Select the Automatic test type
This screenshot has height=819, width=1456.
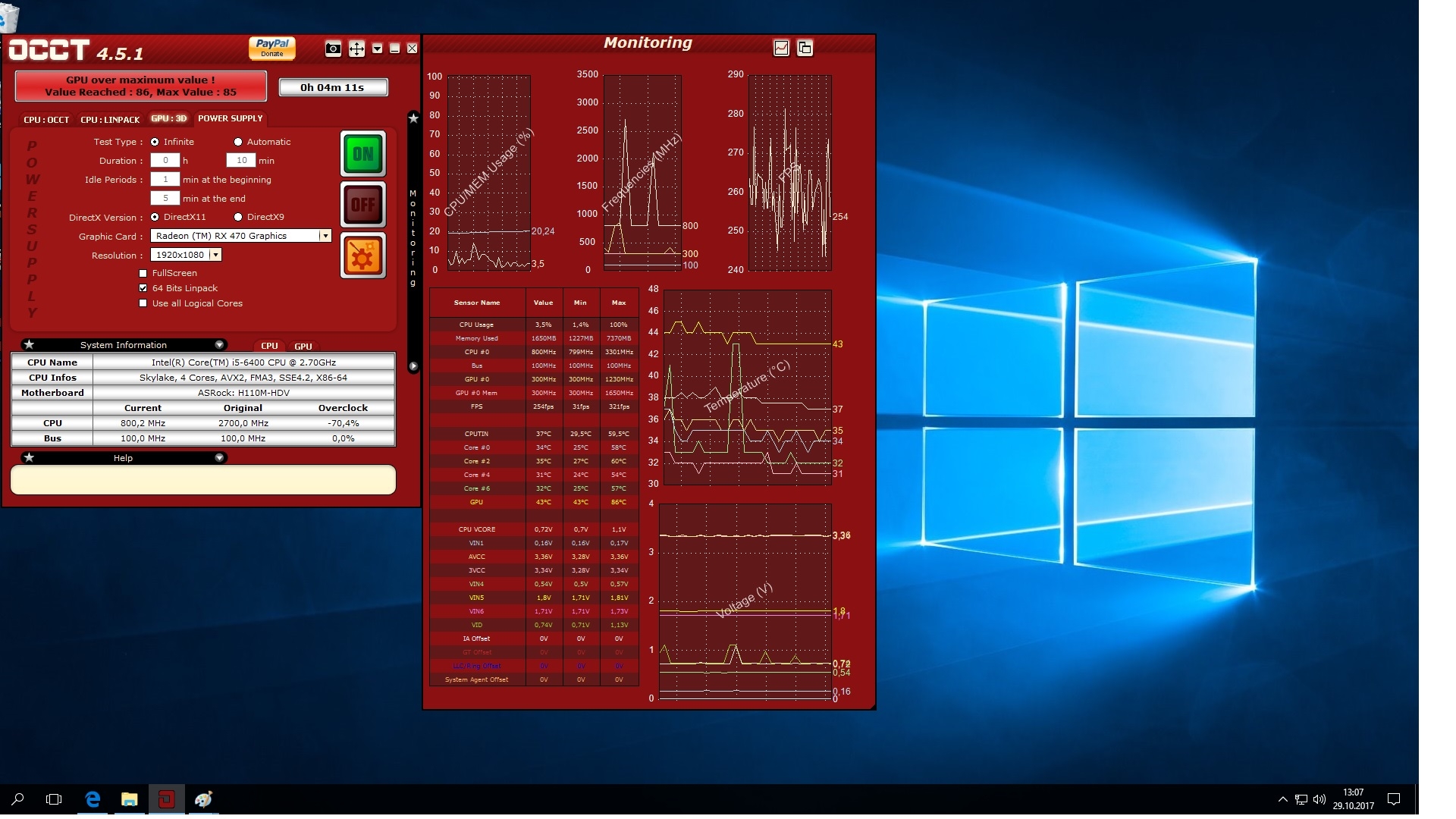pyautogui.click(x=238, y=142)
